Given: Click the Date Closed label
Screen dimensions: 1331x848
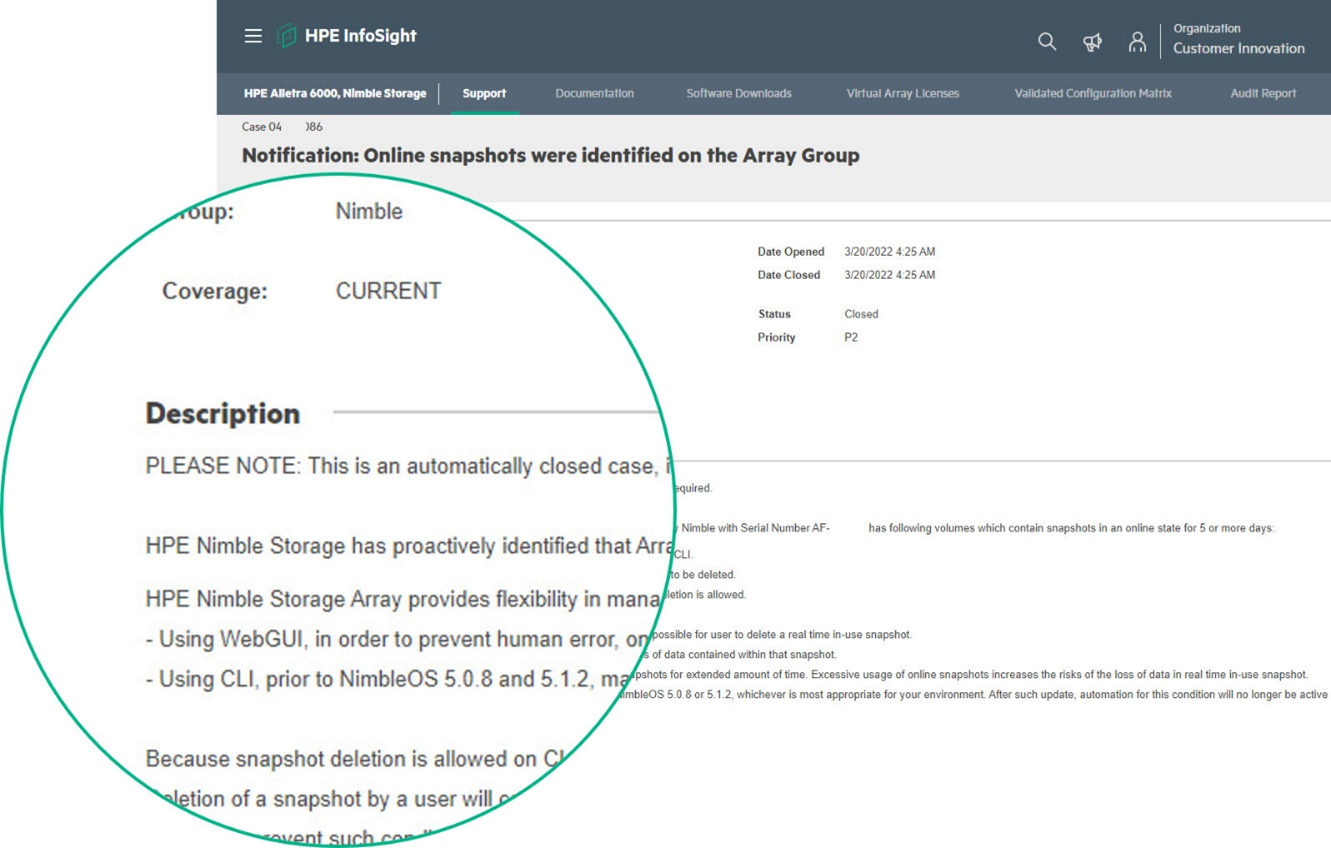Looking at the screenshot, I should pos(789,275).
